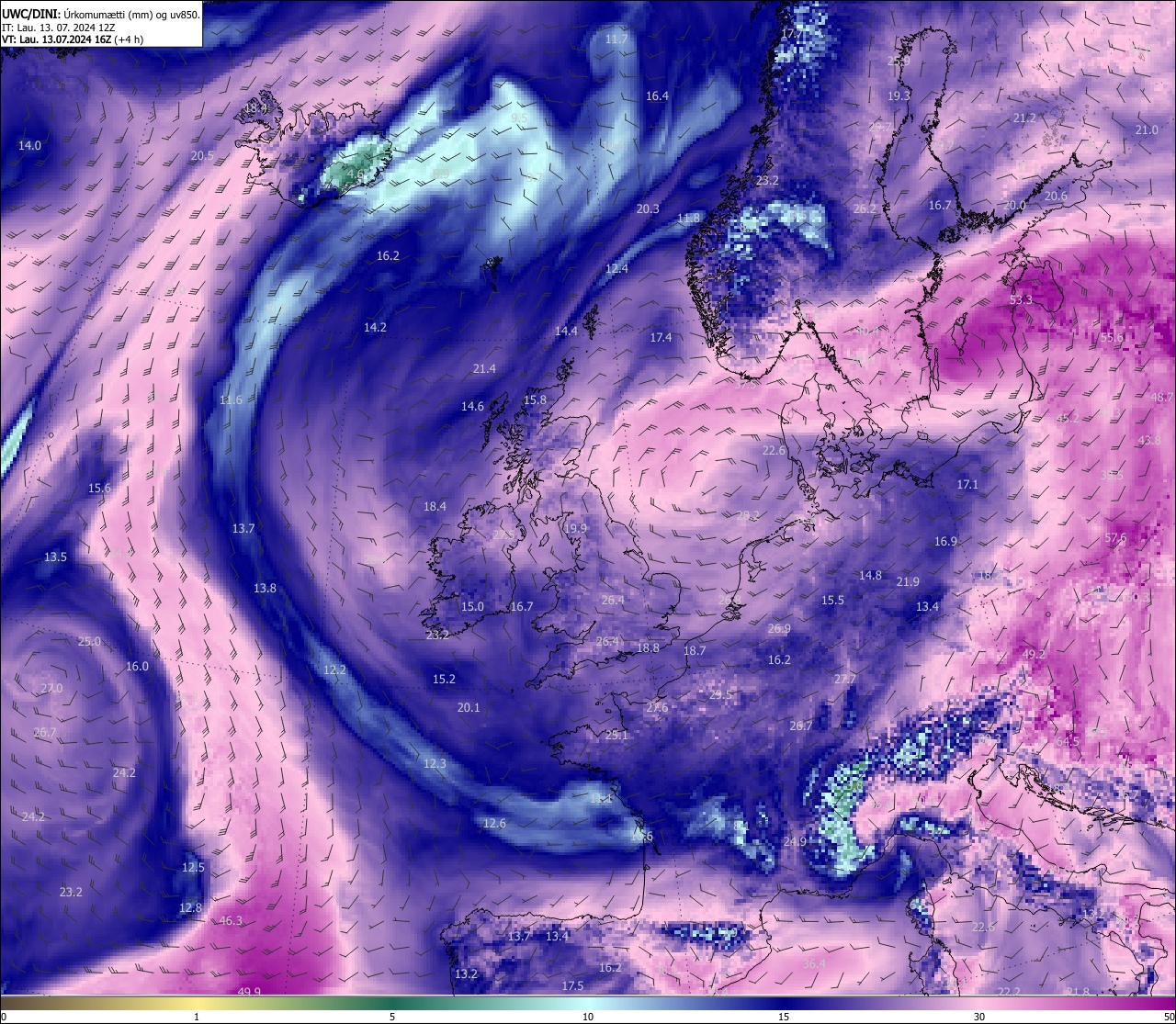Click the 14.4 value near Shetland
The height and width of the screenshot is (1024, 1176).
pos(566,331)
